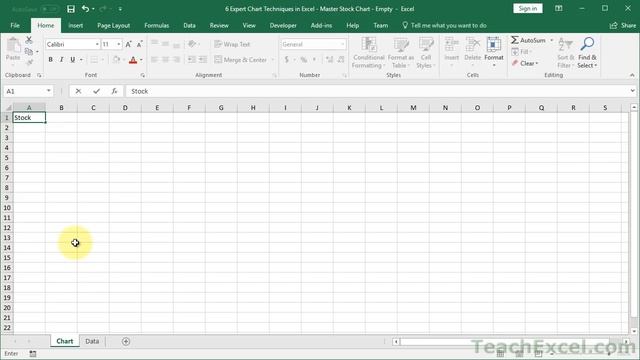Add a new sheet with the plus
Screen dimensions: 640x360
tap(126, 341)
